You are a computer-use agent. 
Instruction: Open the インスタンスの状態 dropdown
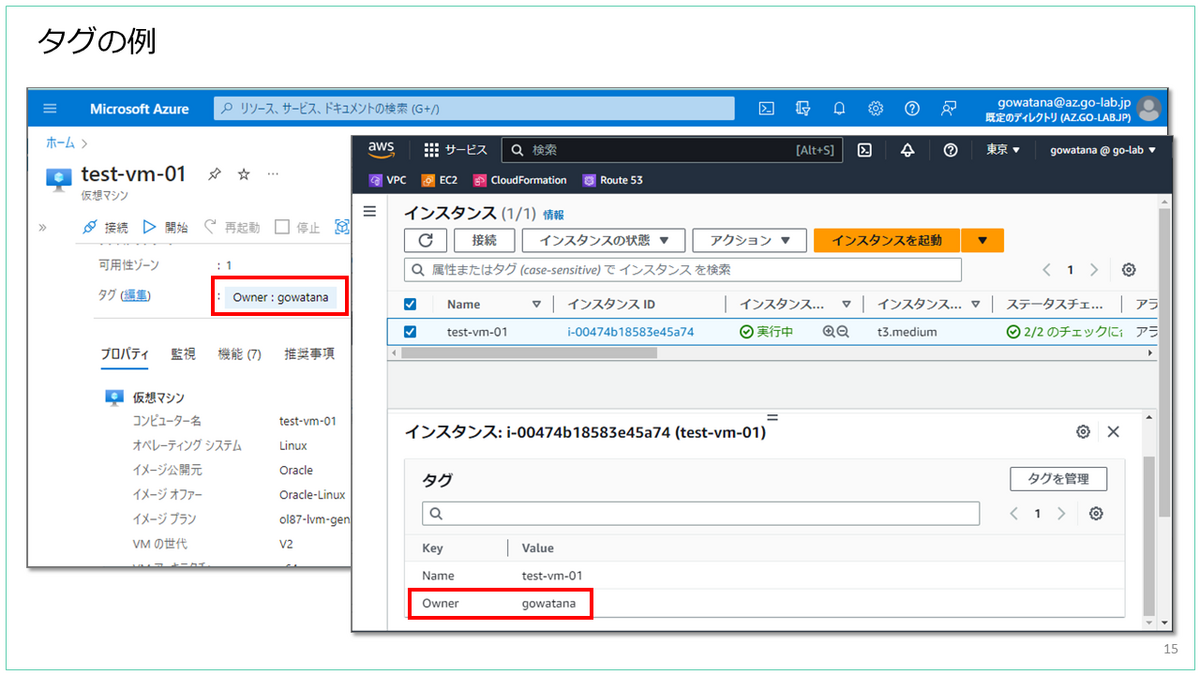click(x=604, y=240)
